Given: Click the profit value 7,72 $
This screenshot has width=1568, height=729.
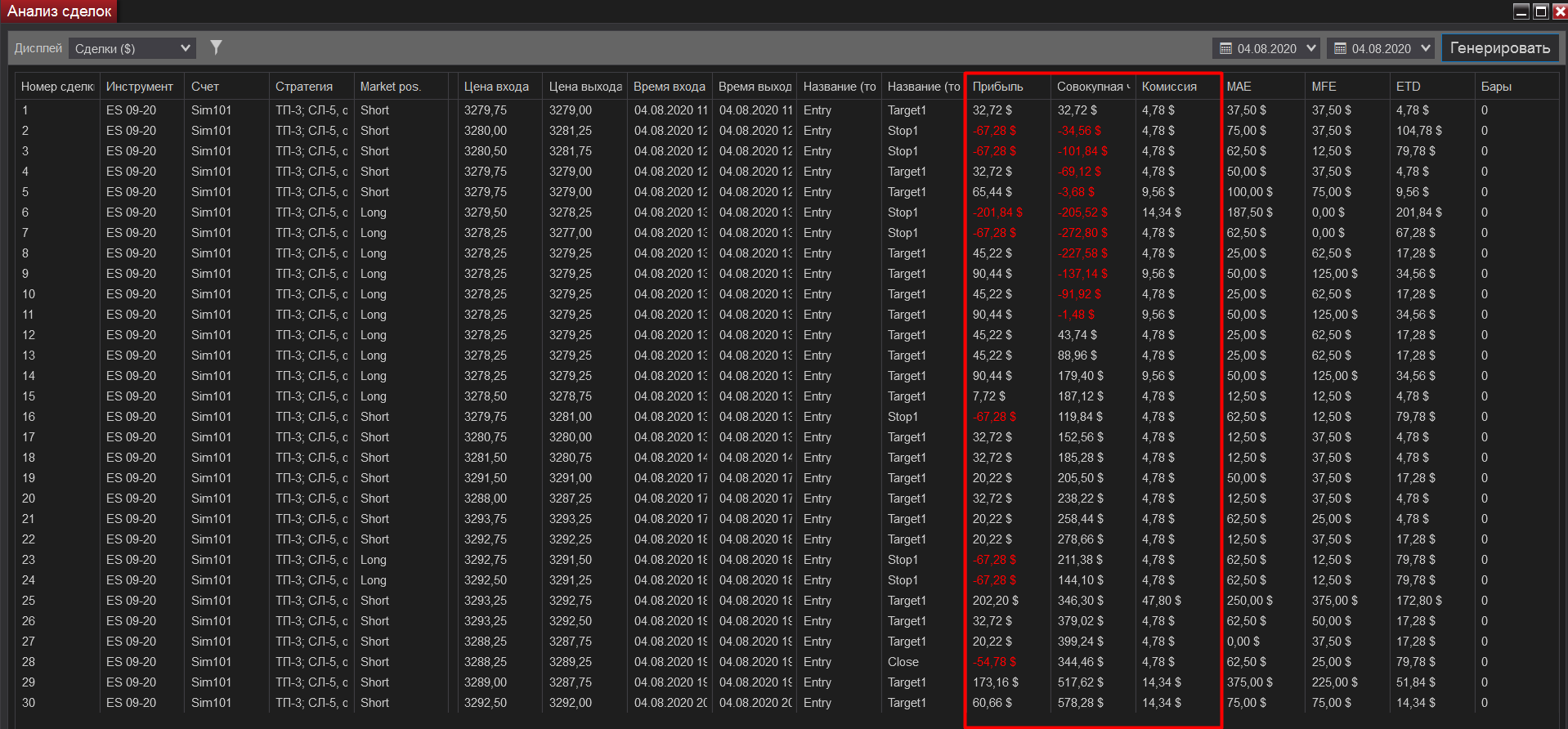Looking at the screenshot, I should click(x=989, y=396).
